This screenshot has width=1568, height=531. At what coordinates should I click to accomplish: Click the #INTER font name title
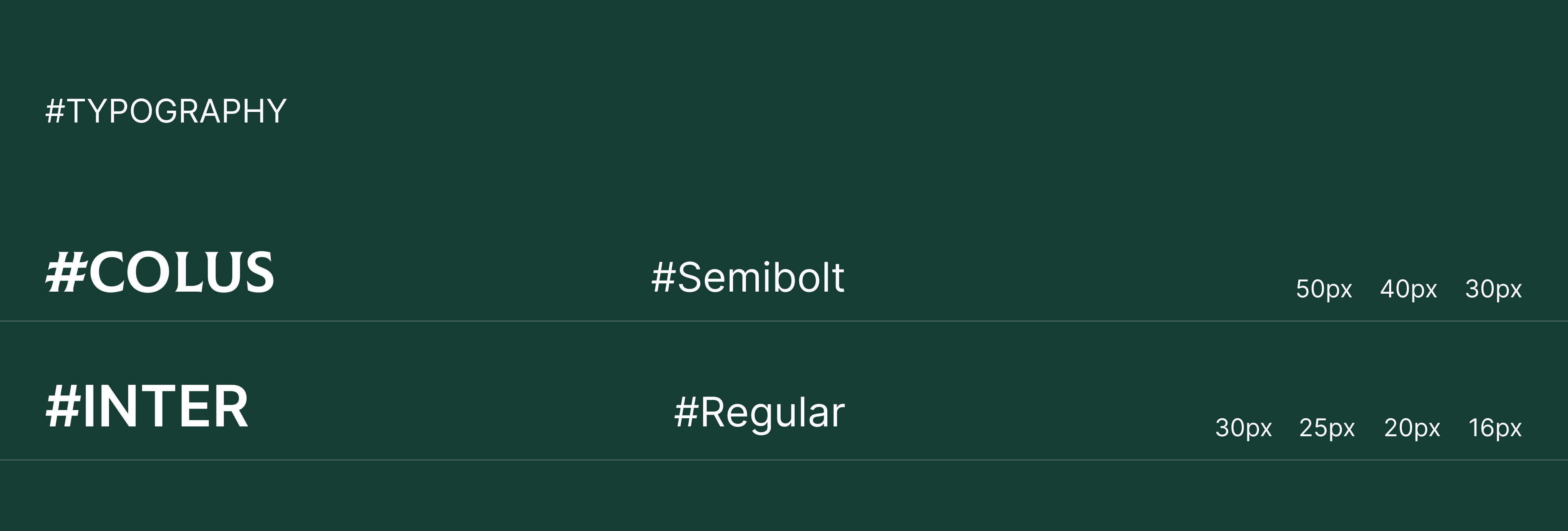pos(147,407)
